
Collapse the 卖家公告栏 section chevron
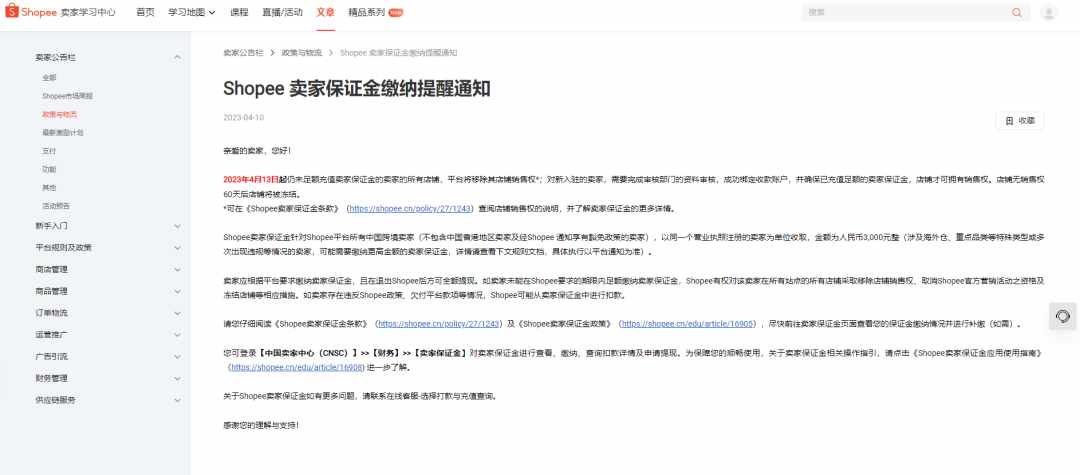177,57
